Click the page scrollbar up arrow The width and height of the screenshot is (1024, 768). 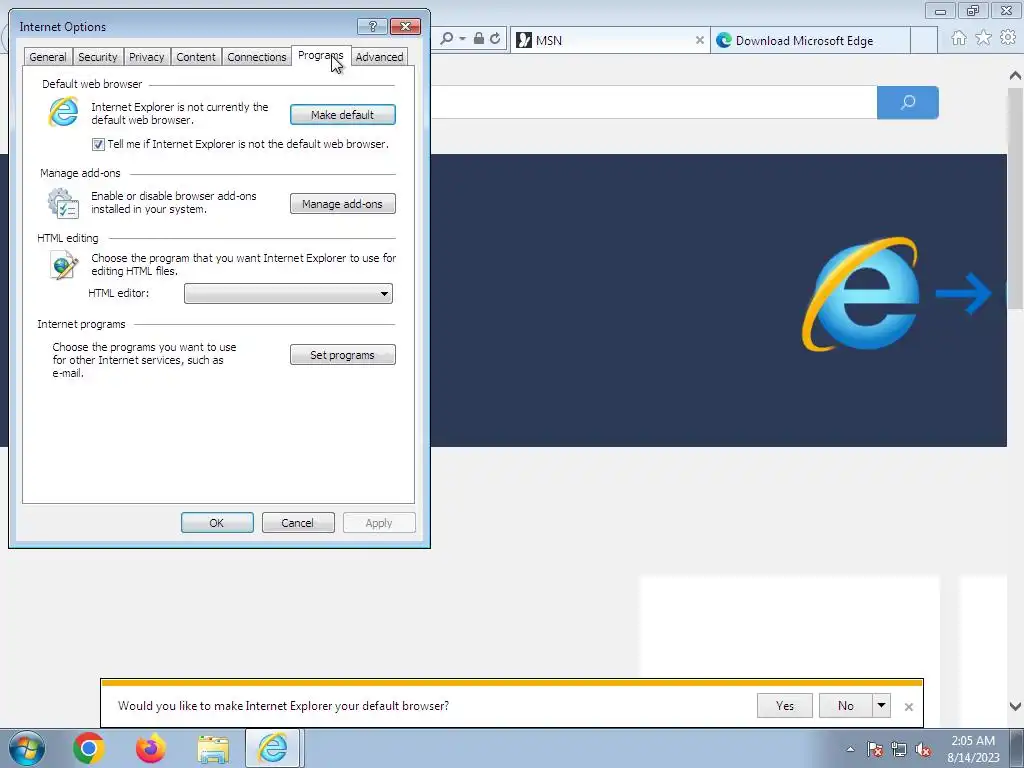point(1016,76)
